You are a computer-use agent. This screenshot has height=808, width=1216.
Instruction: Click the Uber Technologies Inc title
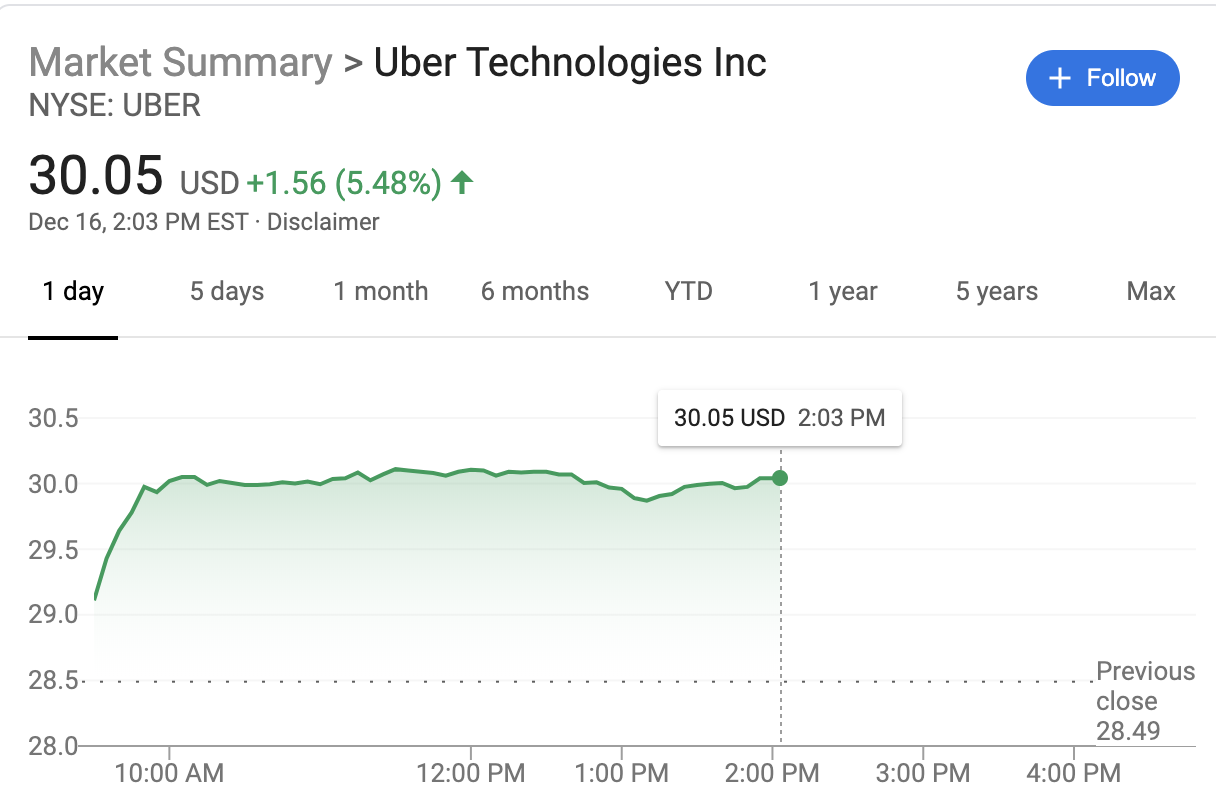click(569, 62)
